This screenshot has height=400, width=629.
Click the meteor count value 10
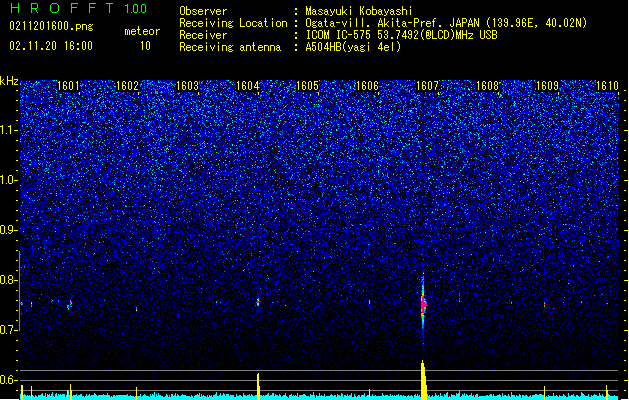tap(145, 46)
